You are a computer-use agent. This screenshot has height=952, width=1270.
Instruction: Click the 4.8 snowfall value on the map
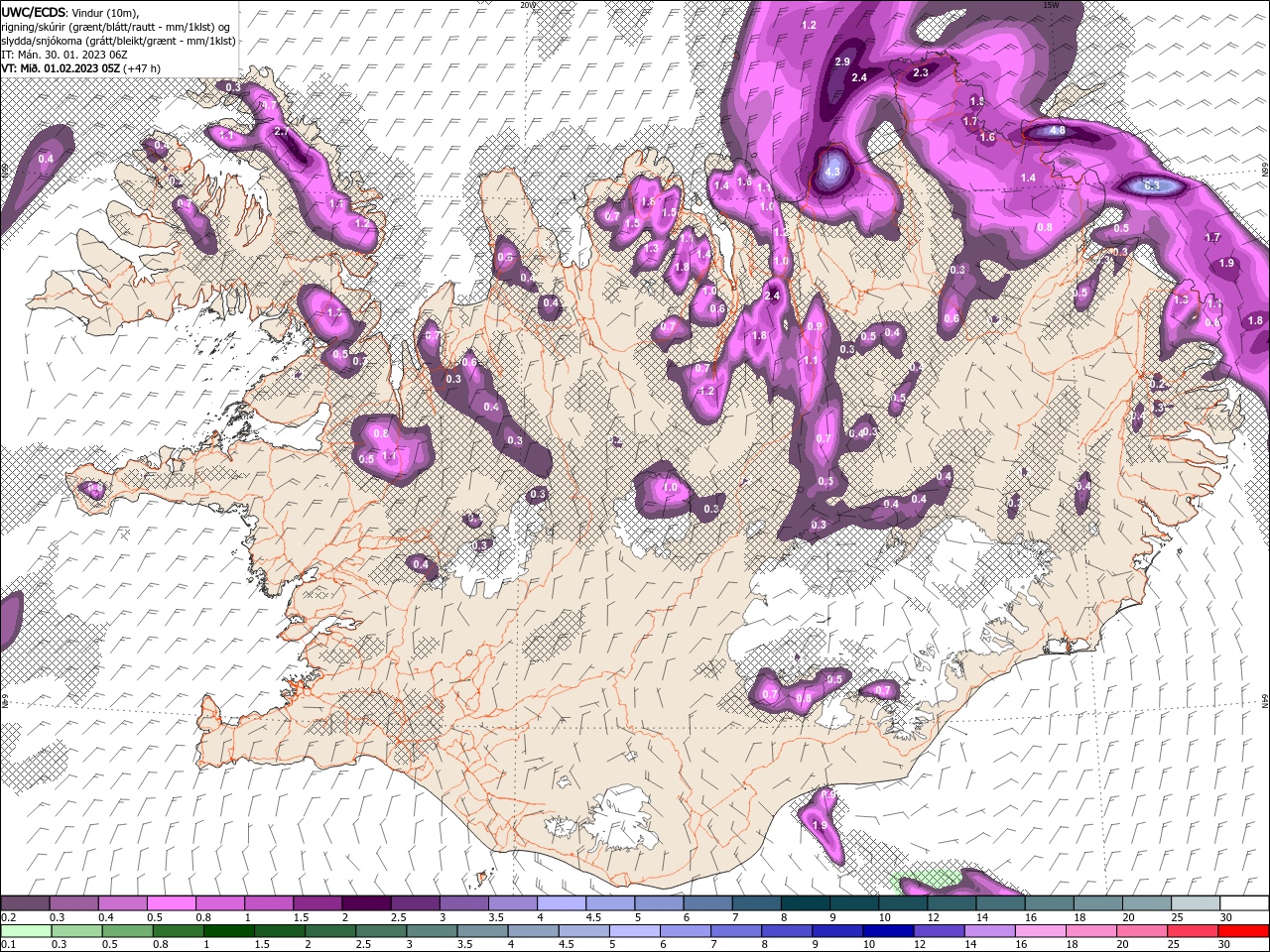point(1057,130)
